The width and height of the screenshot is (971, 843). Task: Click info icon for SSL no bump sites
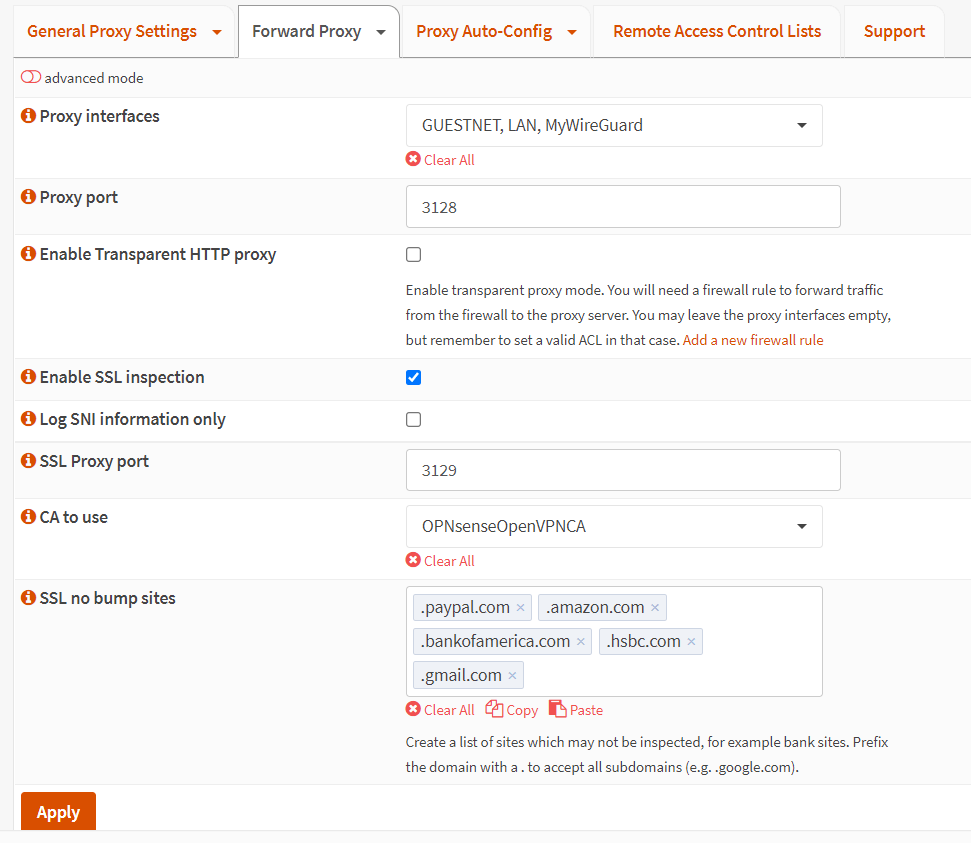click(28, 598)
